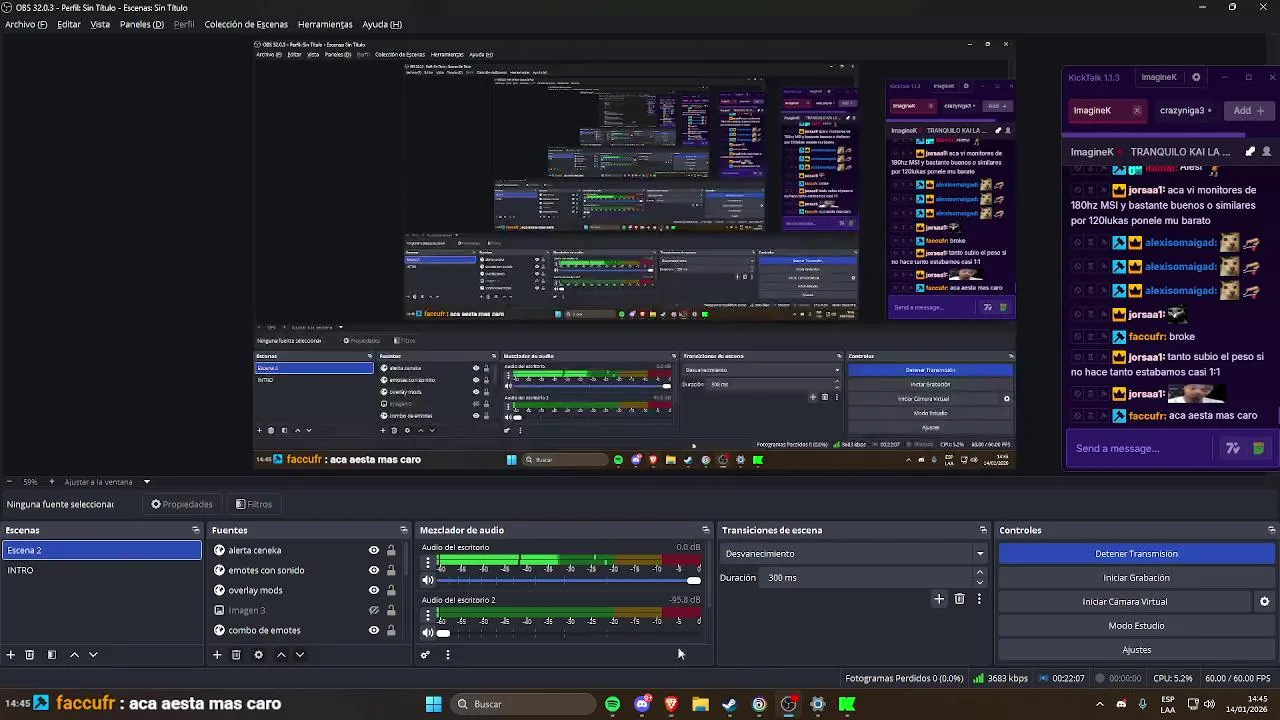Click Add chatroom button in KickTalk

(x=1248, y=110)
